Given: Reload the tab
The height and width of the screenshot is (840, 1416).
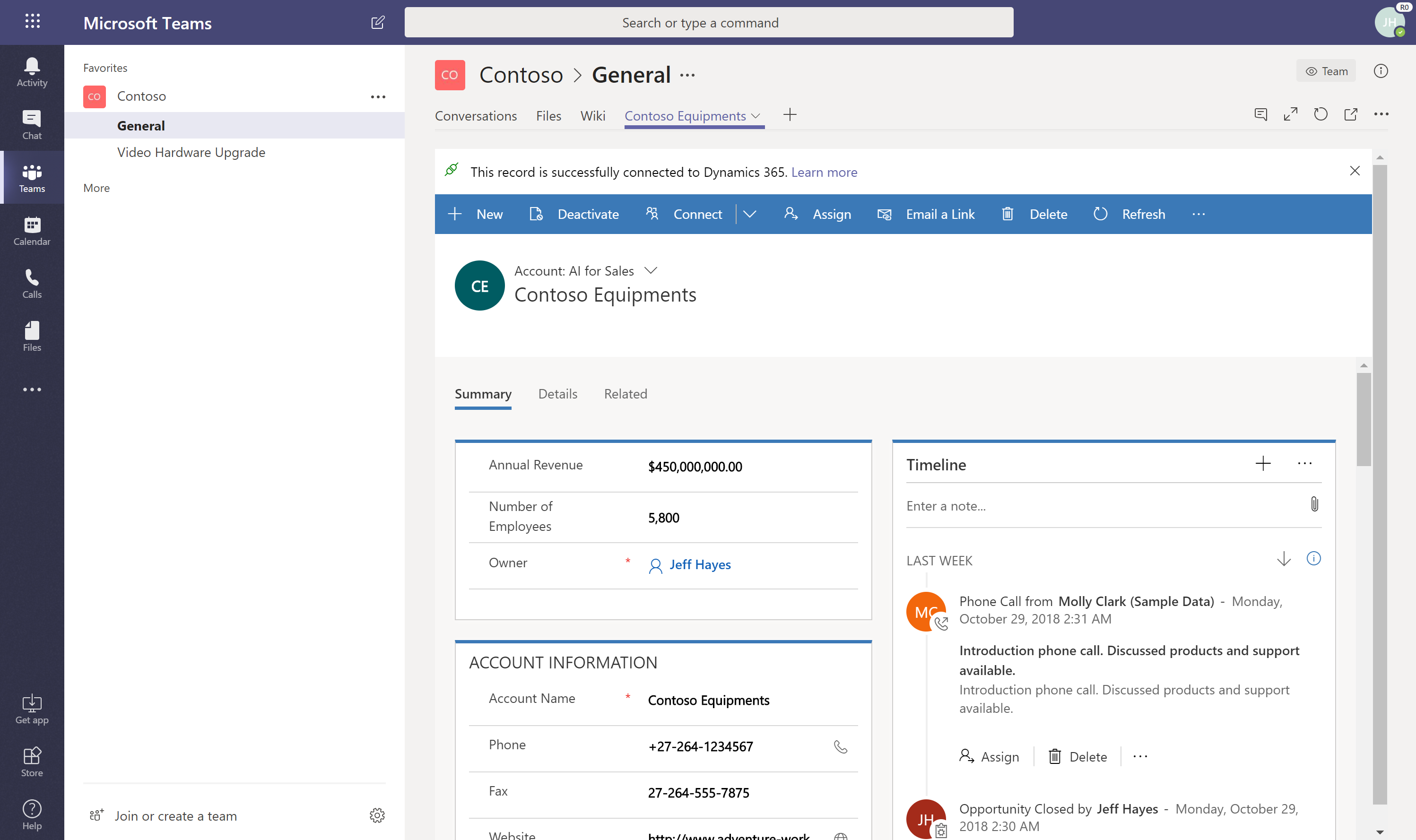Looking at the screenshot, I should 1320,114.
